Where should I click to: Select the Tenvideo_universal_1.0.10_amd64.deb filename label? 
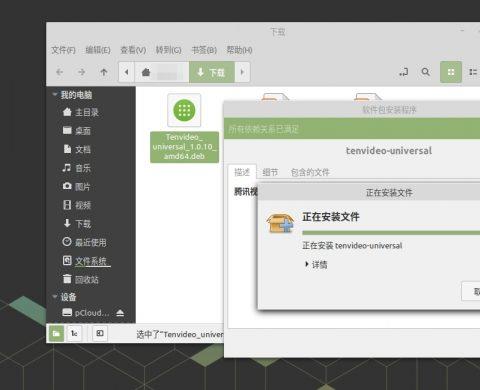click(184, 147)
